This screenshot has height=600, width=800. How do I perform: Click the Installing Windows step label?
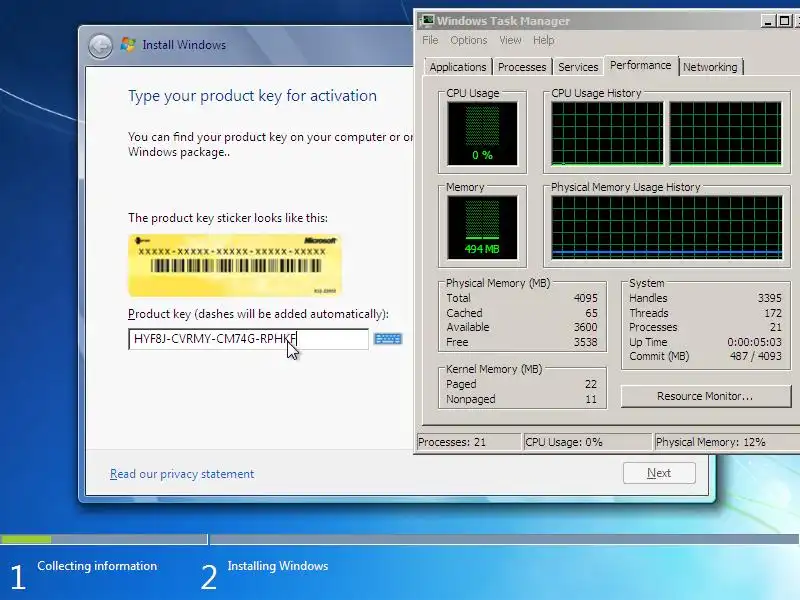point(278,566)
